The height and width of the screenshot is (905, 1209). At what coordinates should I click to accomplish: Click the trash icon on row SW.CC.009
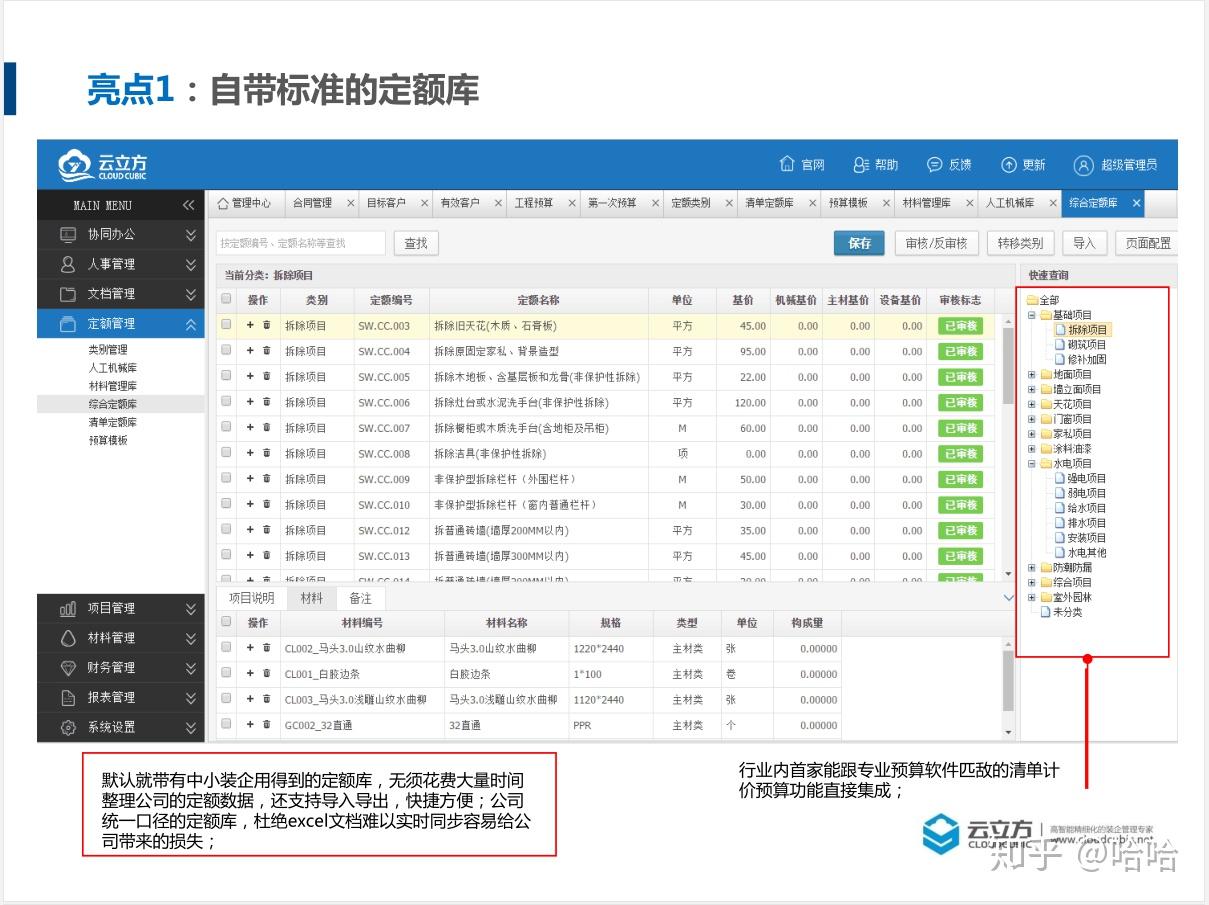click(x=267, y=479)
